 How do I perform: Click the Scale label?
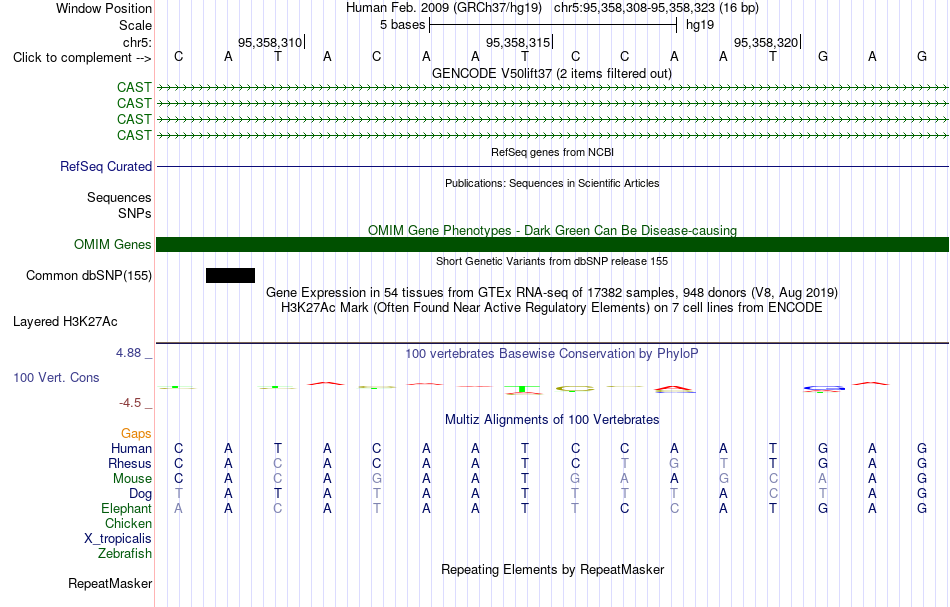pyautogui.click(x=136, y=25)
